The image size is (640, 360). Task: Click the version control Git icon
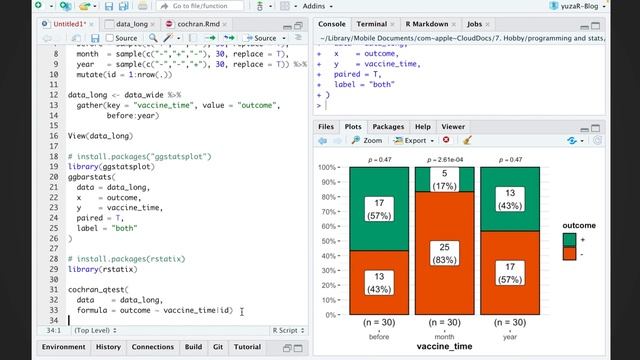260,6
